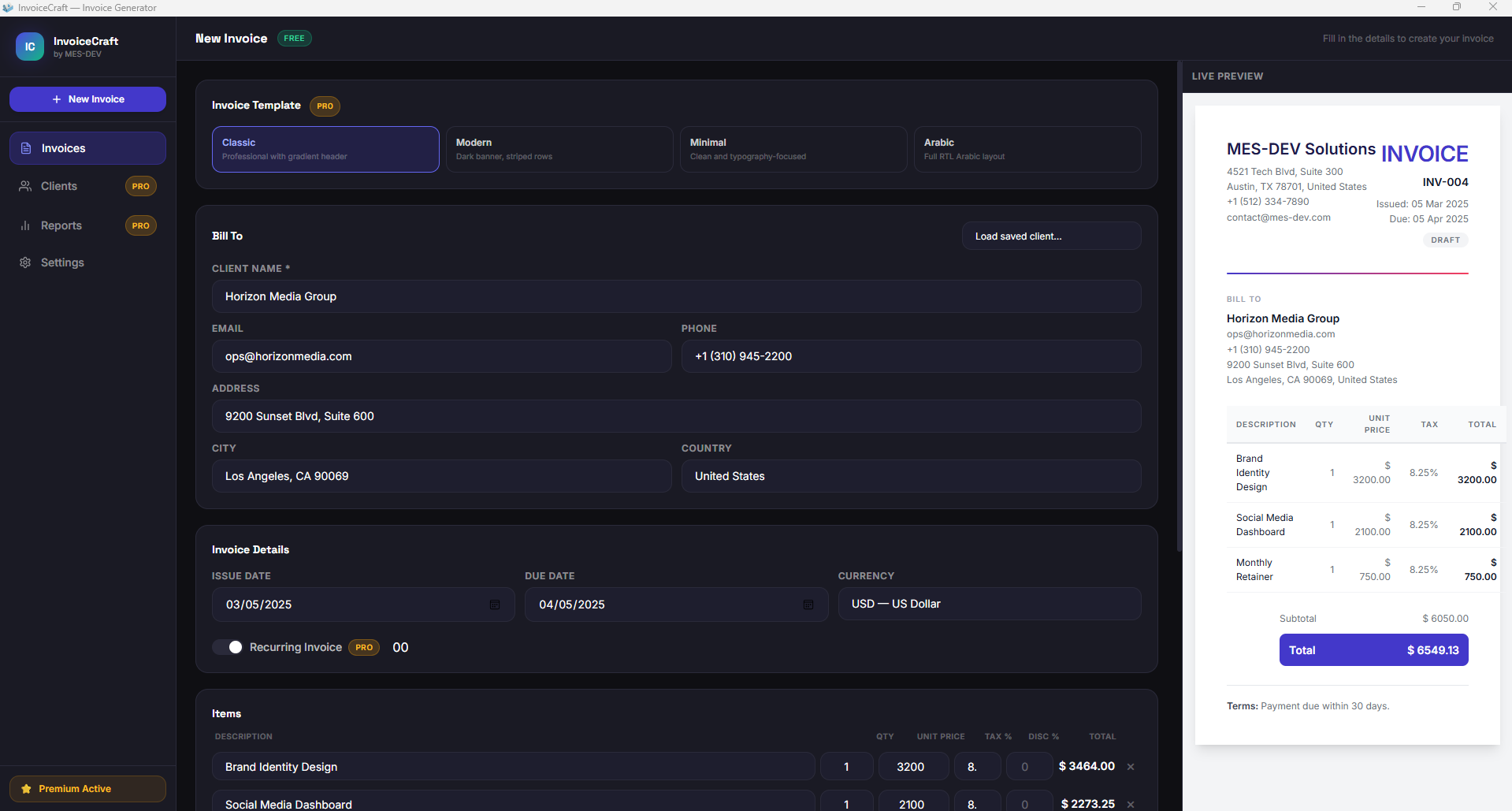
Task: Click into the Phone field
Action: [911, 356]
